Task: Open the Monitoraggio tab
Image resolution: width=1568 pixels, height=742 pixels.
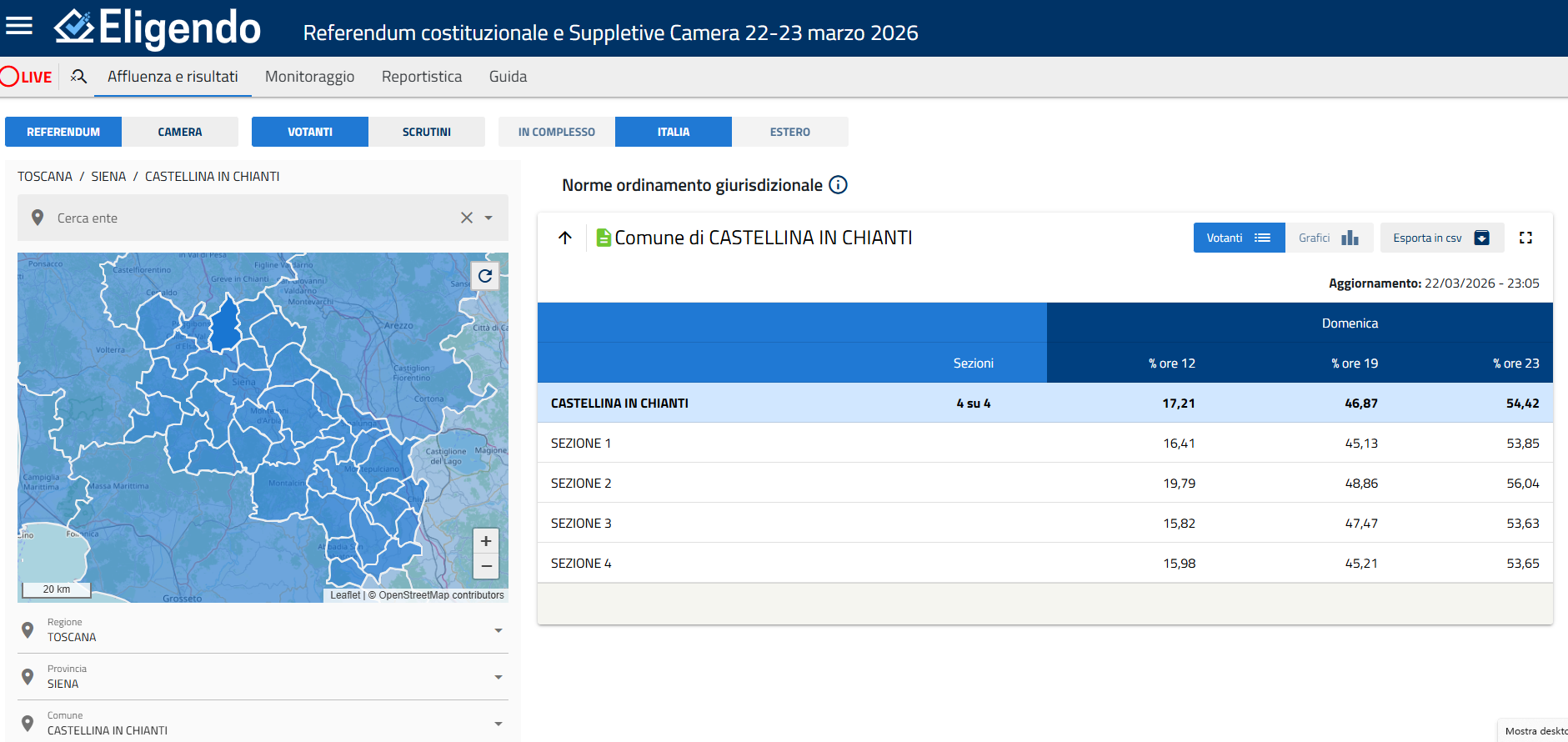Action: pyautogui.click(x=309, y=77)
